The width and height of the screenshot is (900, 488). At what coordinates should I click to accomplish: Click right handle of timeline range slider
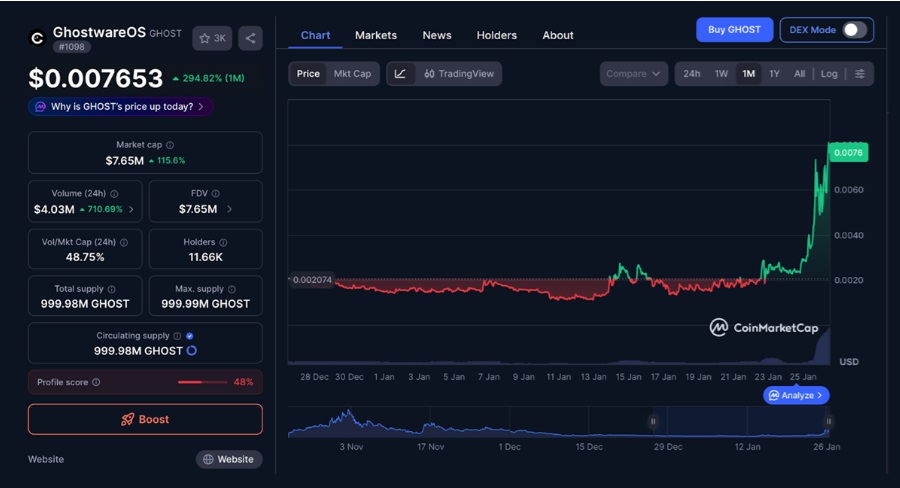coord(828,421)
